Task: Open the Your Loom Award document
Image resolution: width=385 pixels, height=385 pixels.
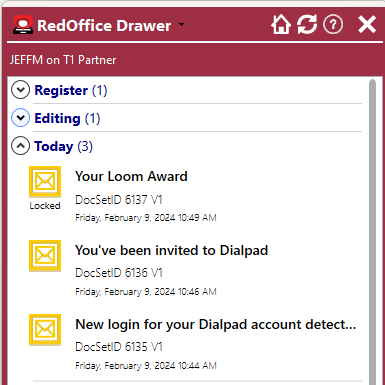Action: [131, 176]
